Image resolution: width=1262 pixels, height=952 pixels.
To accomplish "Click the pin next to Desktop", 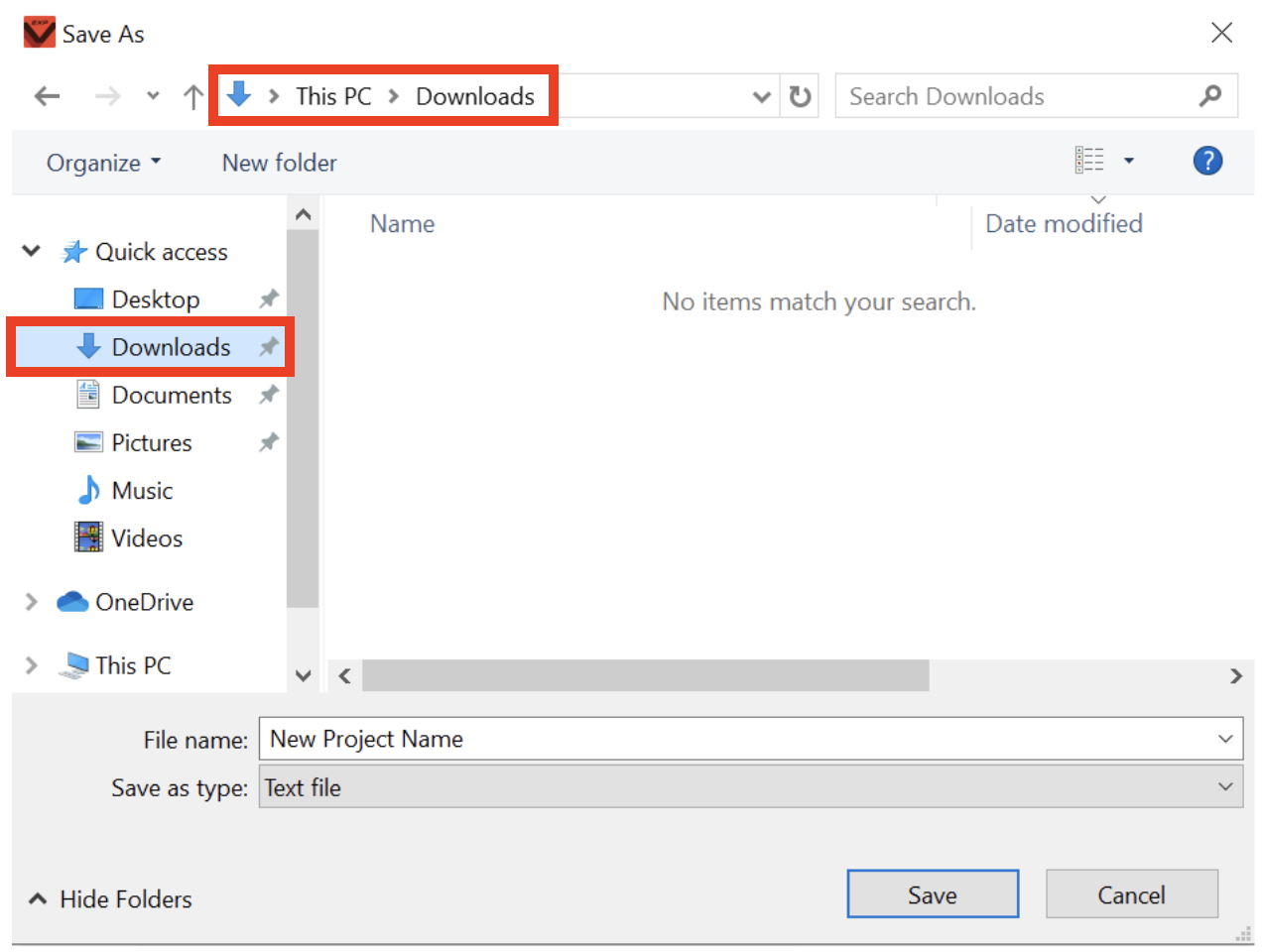I will click(x=268, y=298).
